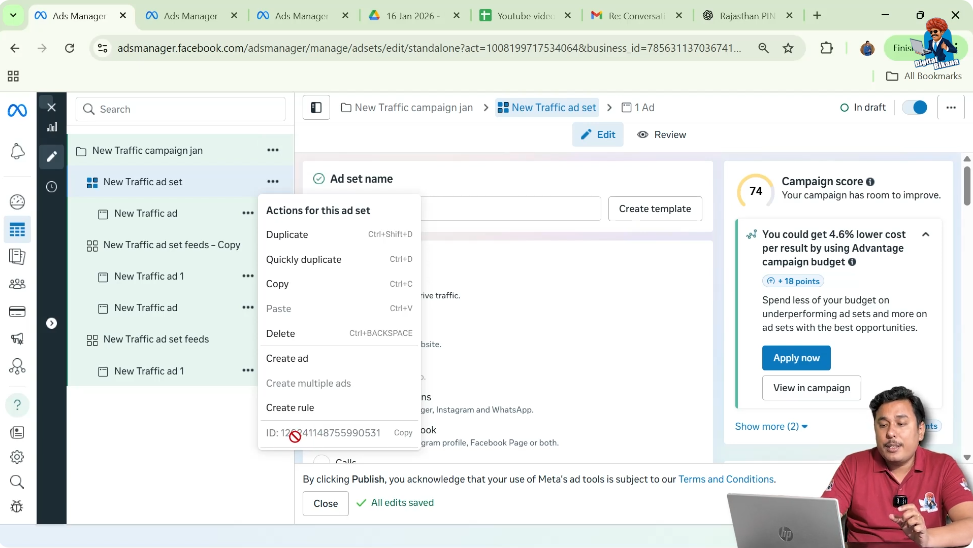973x548 pixels.
Task: Click the right panel vertical scrollbar
Action: pos(967,184)
